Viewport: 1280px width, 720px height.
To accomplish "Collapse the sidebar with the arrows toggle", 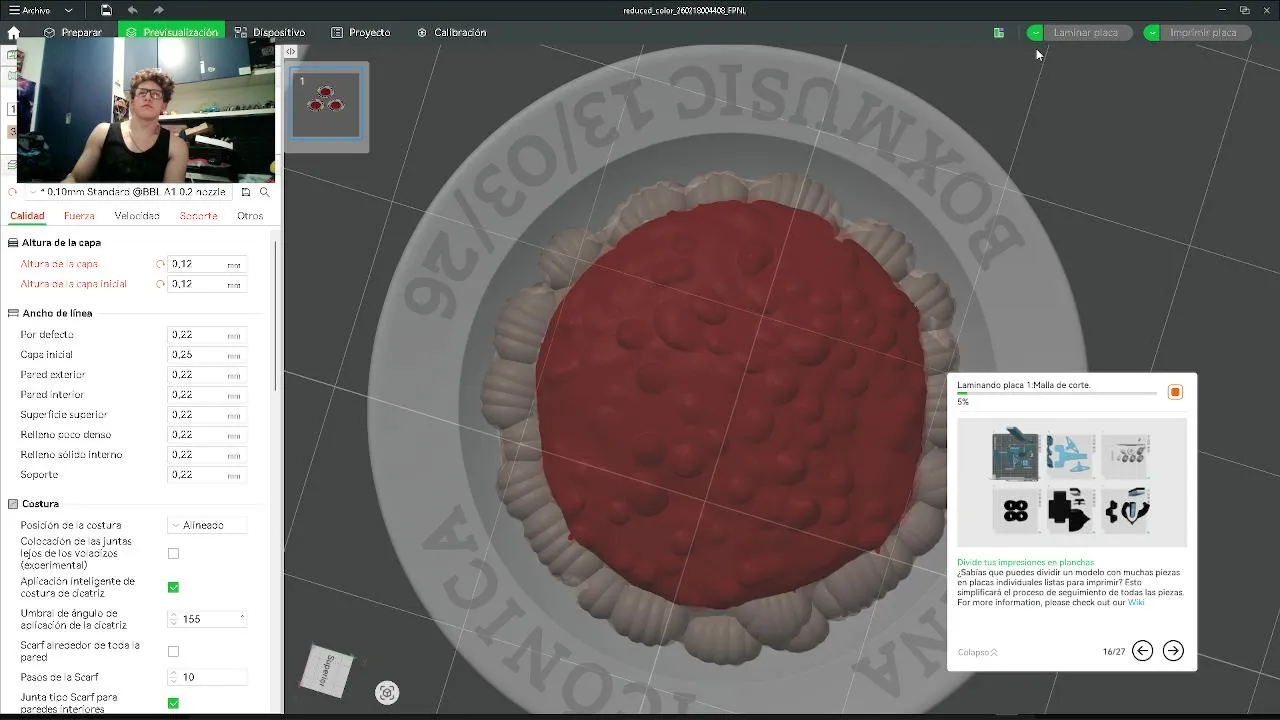I will 290,51.
